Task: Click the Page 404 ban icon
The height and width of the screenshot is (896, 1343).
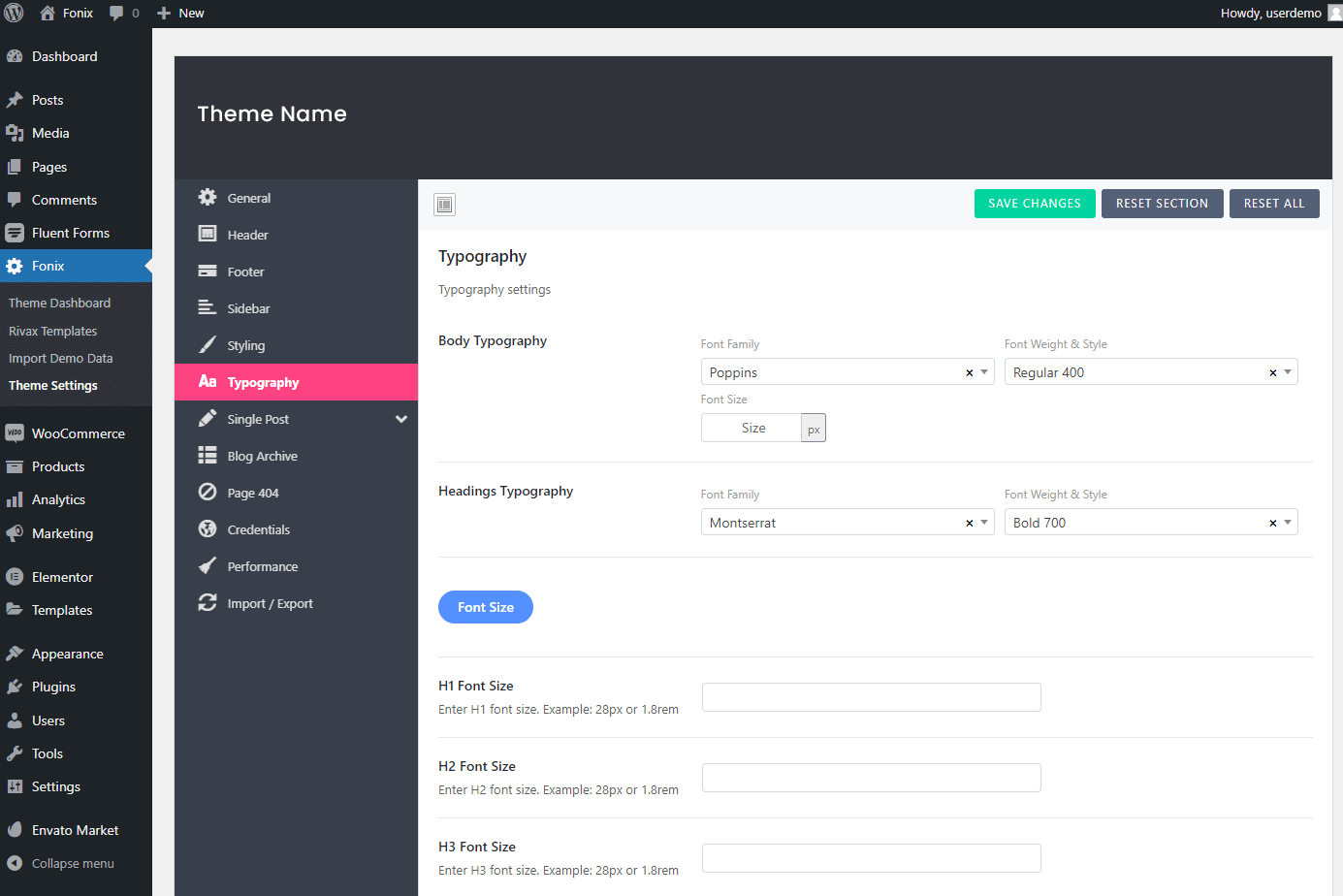Action: (208, 493)
